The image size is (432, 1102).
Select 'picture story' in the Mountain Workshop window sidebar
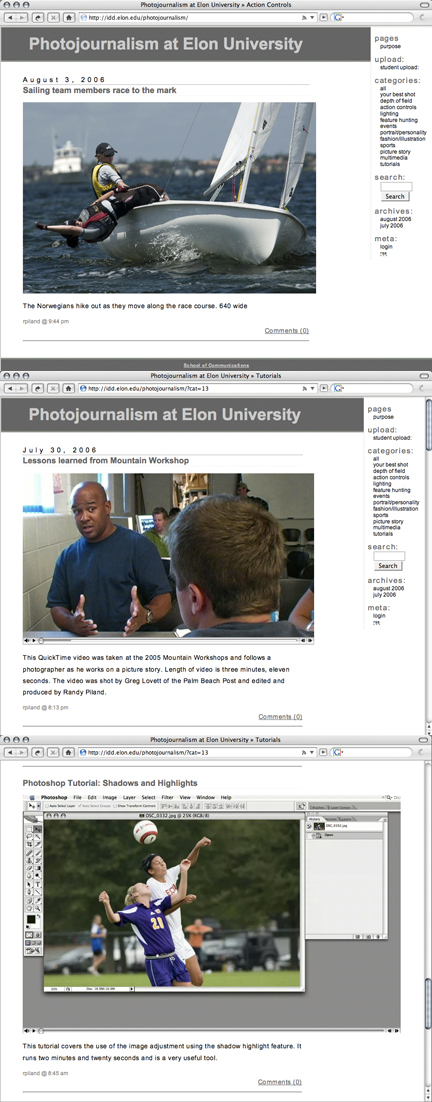pyautogui.click(x=388, y=521)
